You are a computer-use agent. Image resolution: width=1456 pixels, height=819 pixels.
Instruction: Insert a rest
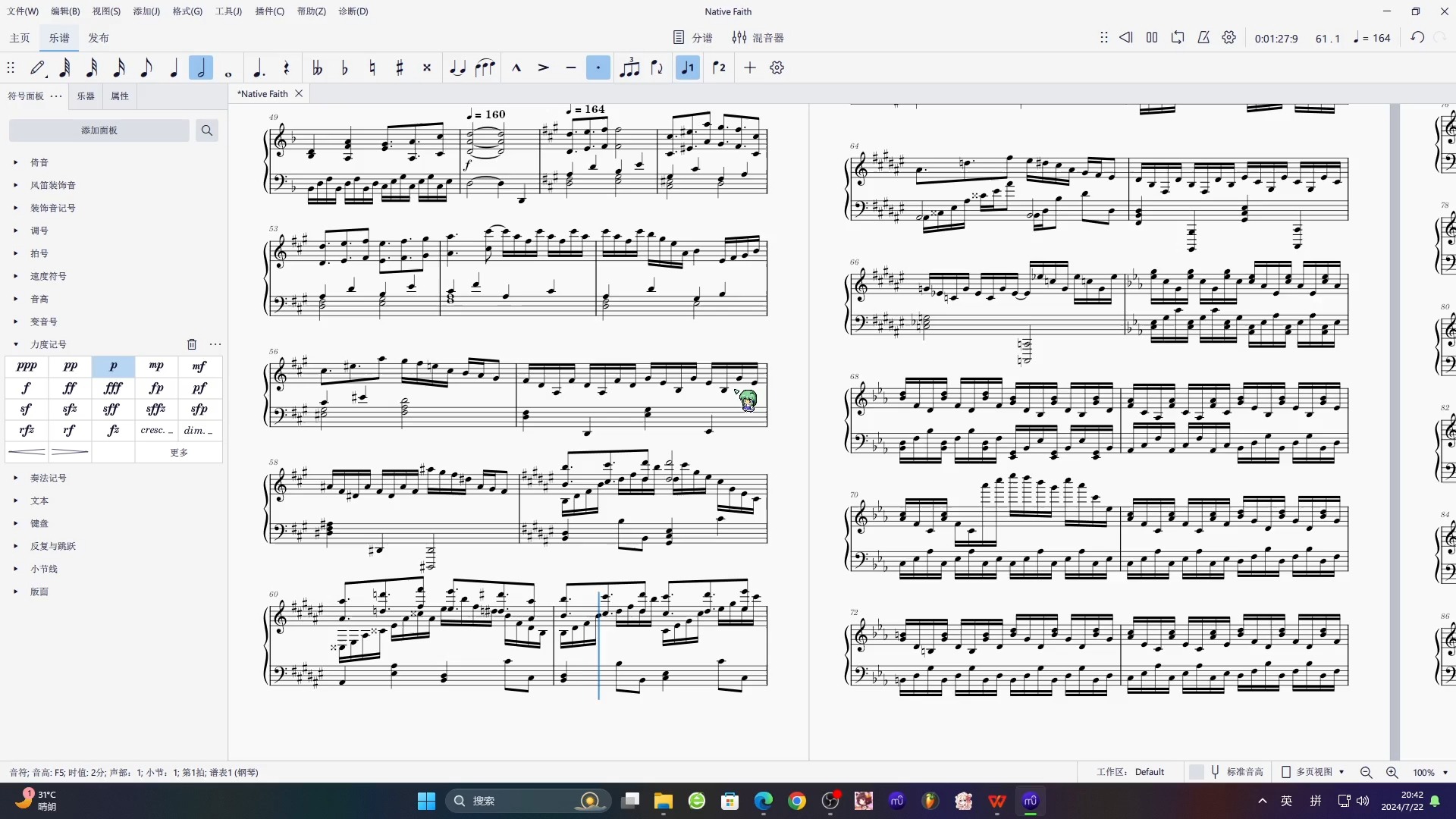(x=286, y=68)
